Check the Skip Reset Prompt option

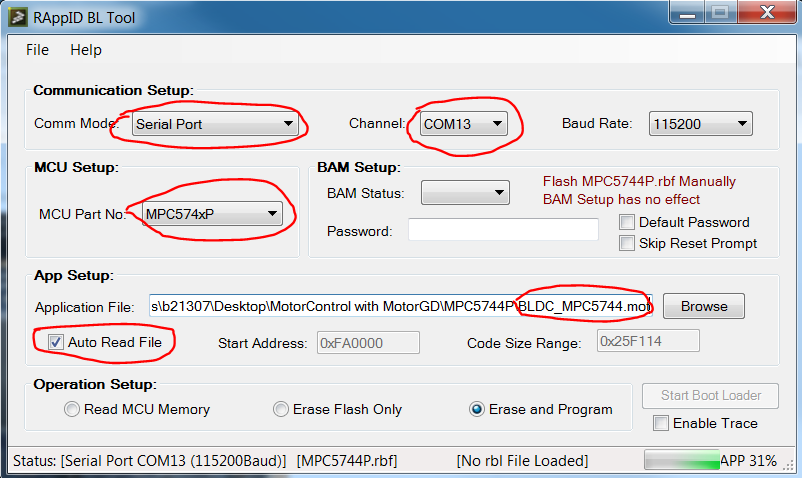tap(627, 243)
